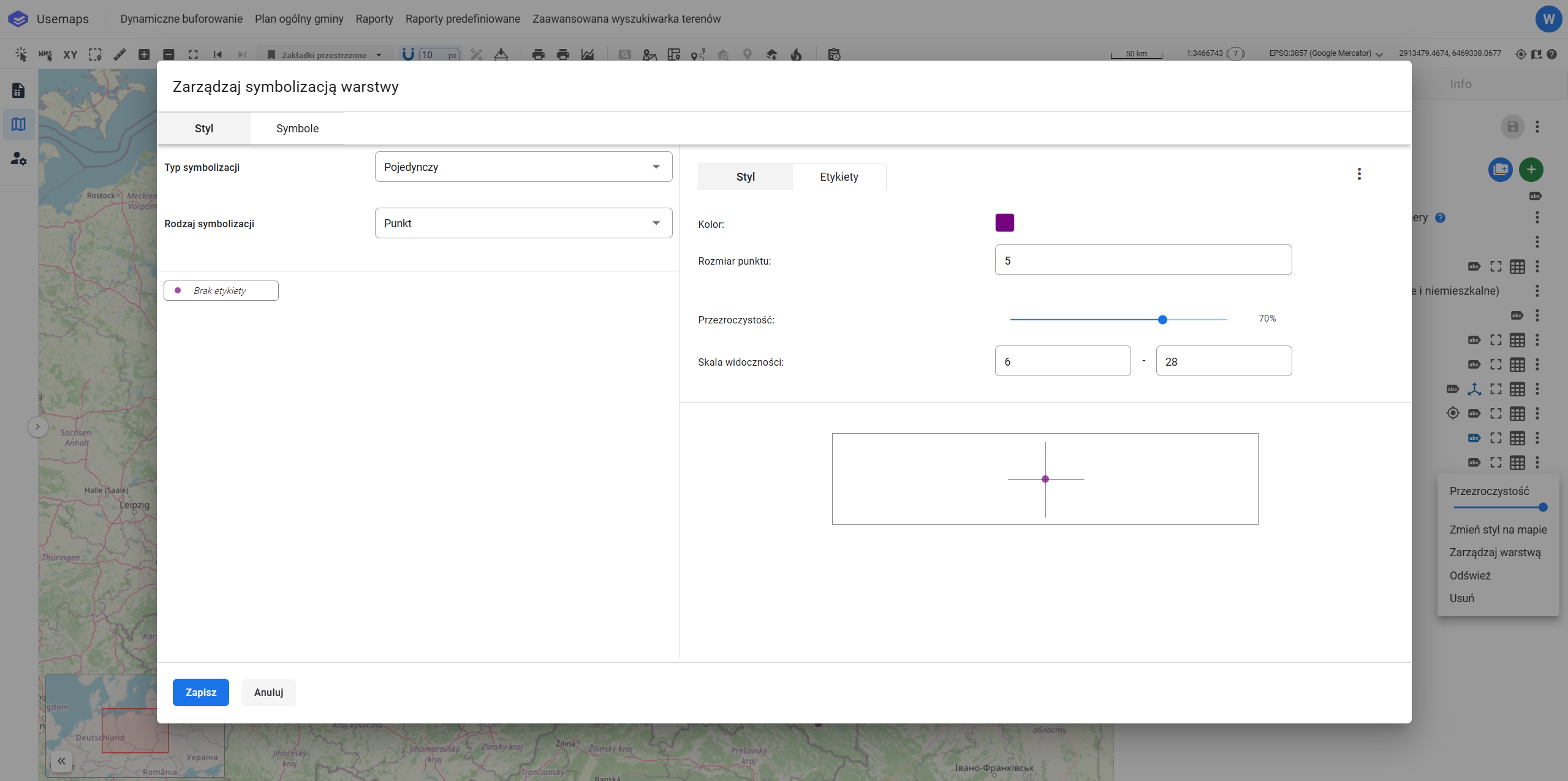Click the Rozmiar punktu input field
1568x781 pixels.
point(1143,260)
